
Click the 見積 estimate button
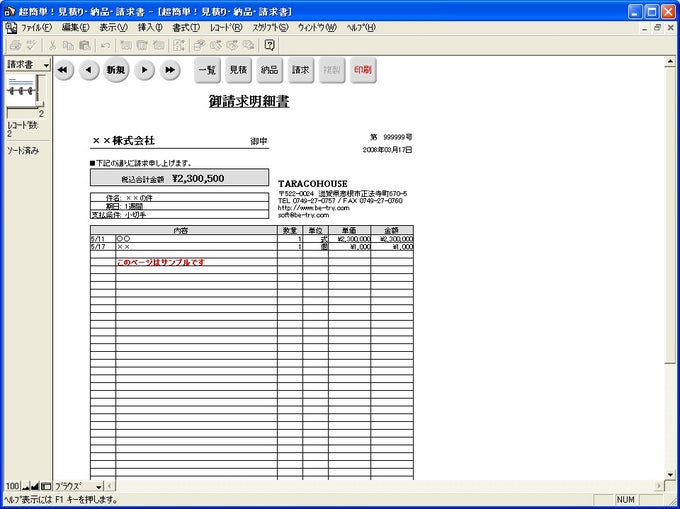tap(238, 70)
